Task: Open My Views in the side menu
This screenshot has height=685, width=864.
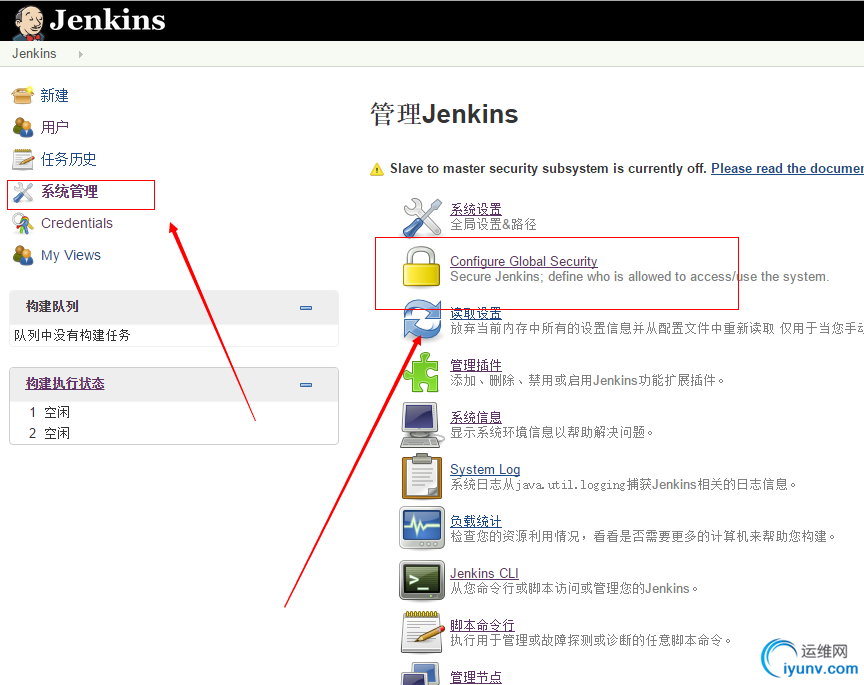Action: pyautogui.click(x=71, y=255)
